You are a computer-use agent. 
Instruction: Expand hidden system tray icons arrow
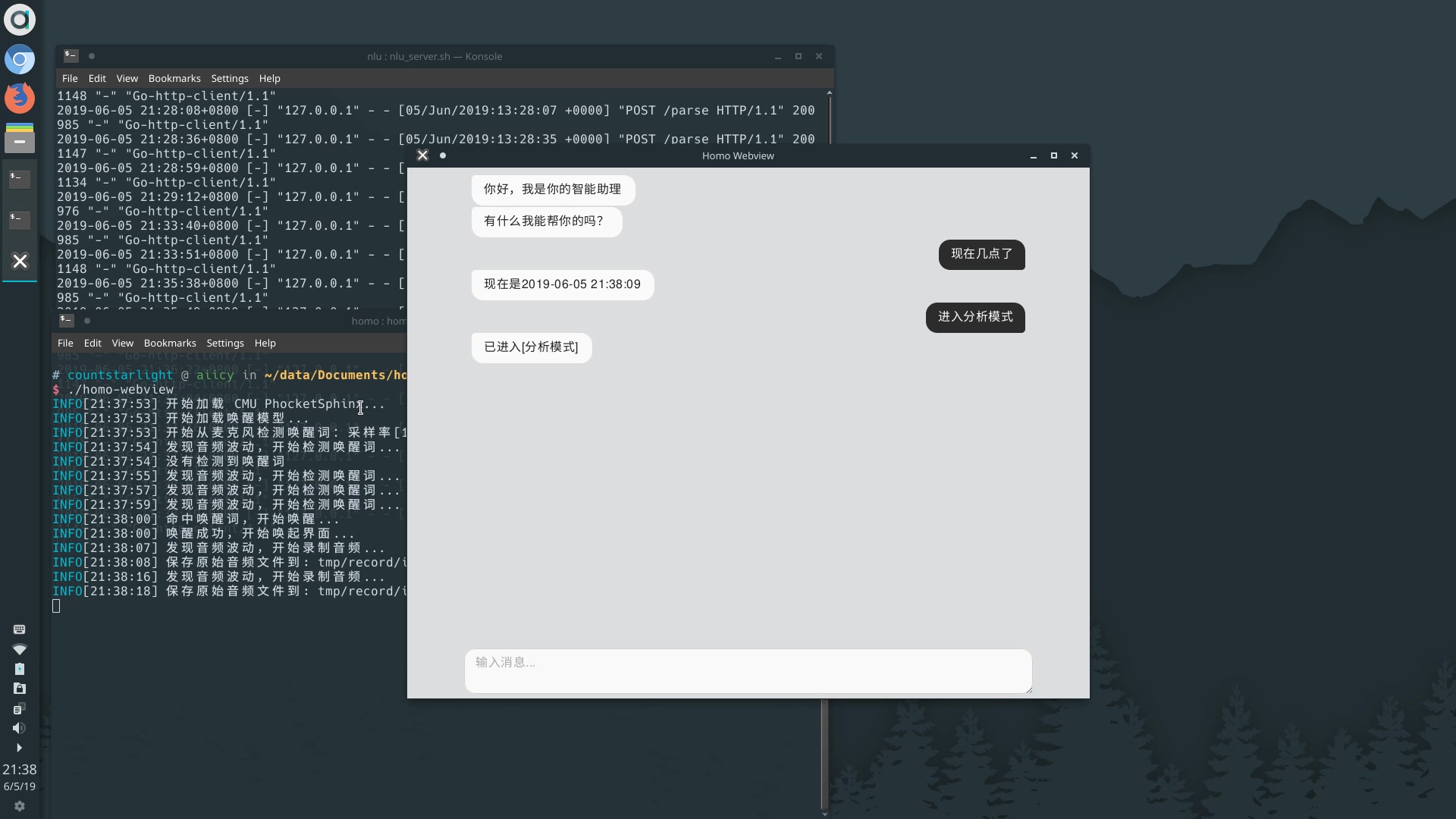coord(20,748)
